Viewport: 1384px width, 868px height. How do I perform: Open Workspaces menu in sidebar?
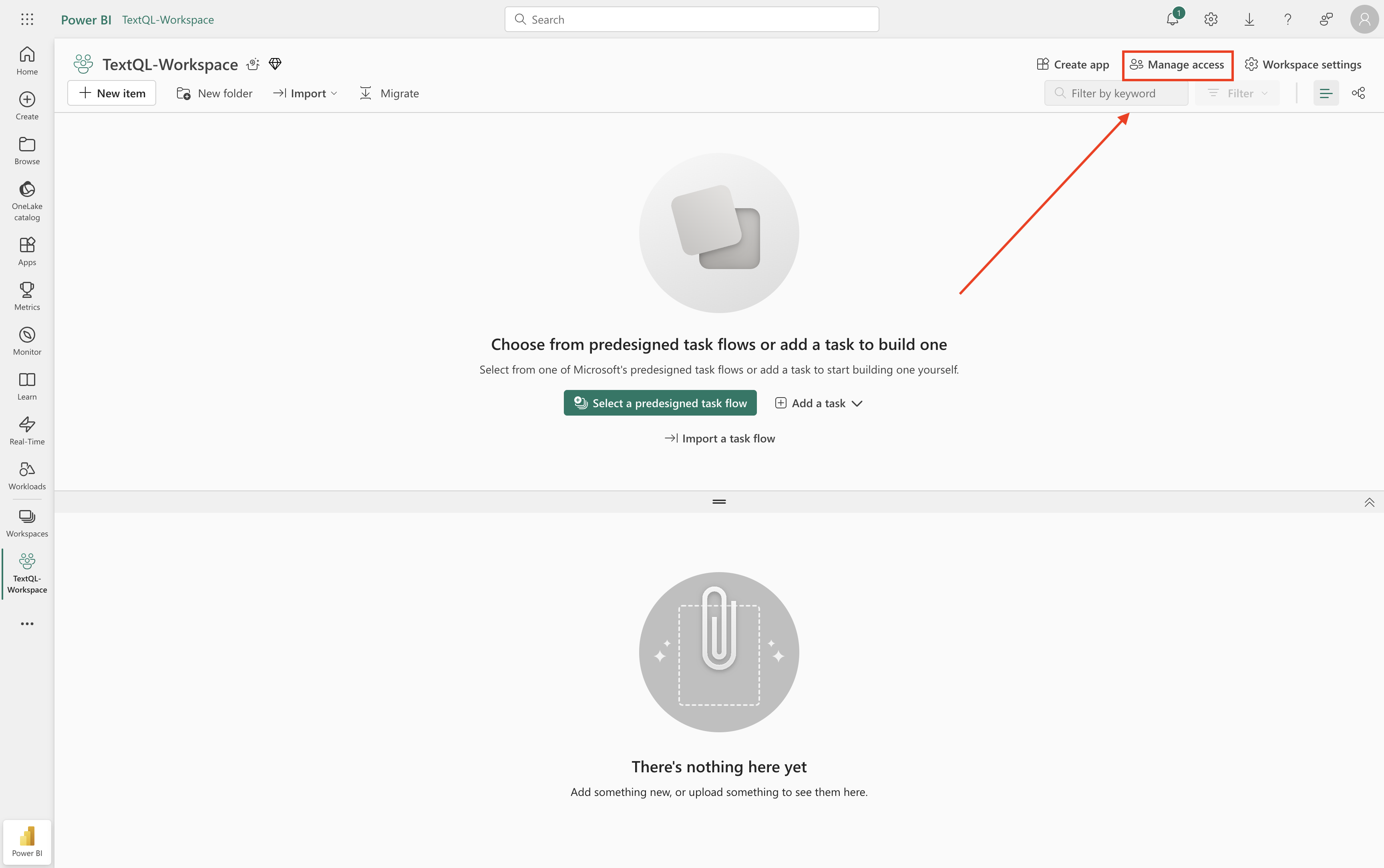27,522
